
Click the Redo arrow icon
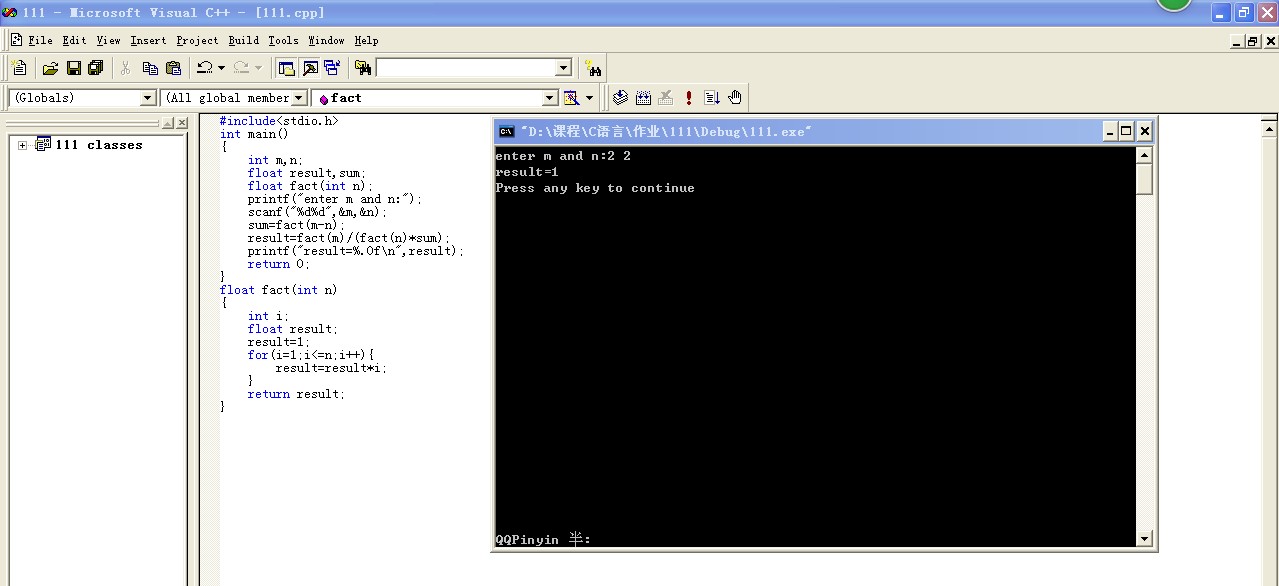click(241, 68)
